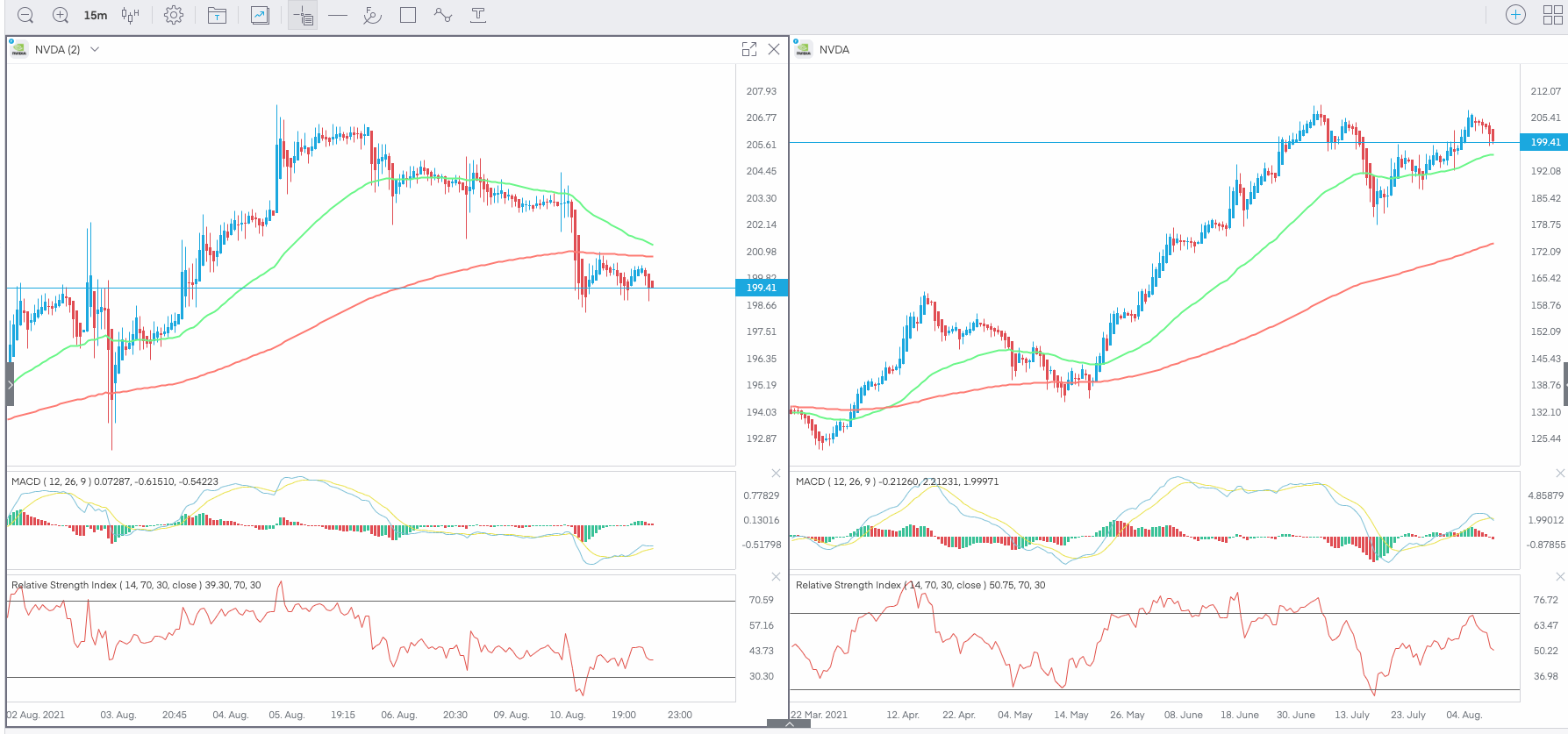This screenshot has width=1568, height=734.
Task: Open the chart grid layout selector
Action: click(1552, 15)
